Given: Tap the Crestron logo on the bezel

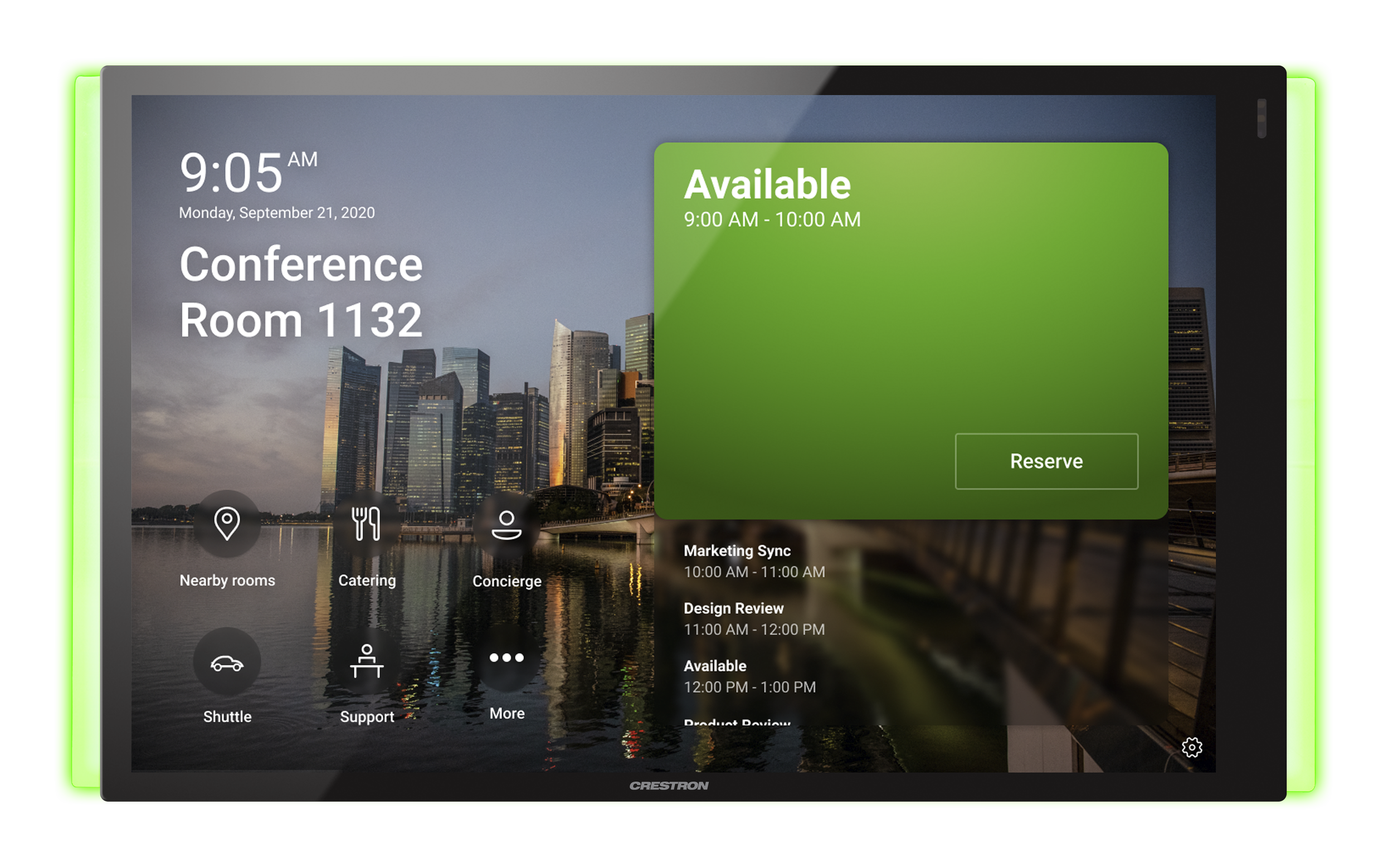Looking at the screenshot, I should pos(669,786).
